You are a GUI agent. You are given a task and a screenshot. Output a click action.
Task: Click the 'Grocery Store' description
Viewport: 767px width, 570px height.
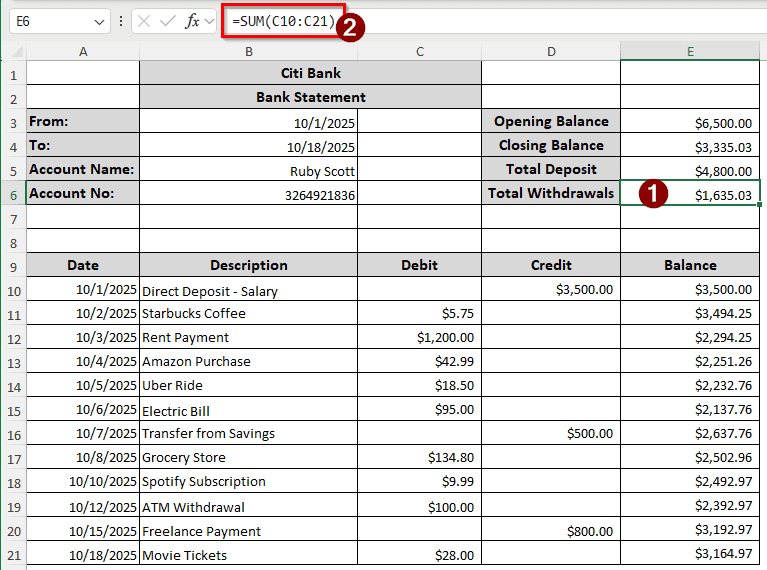(248, 457)
